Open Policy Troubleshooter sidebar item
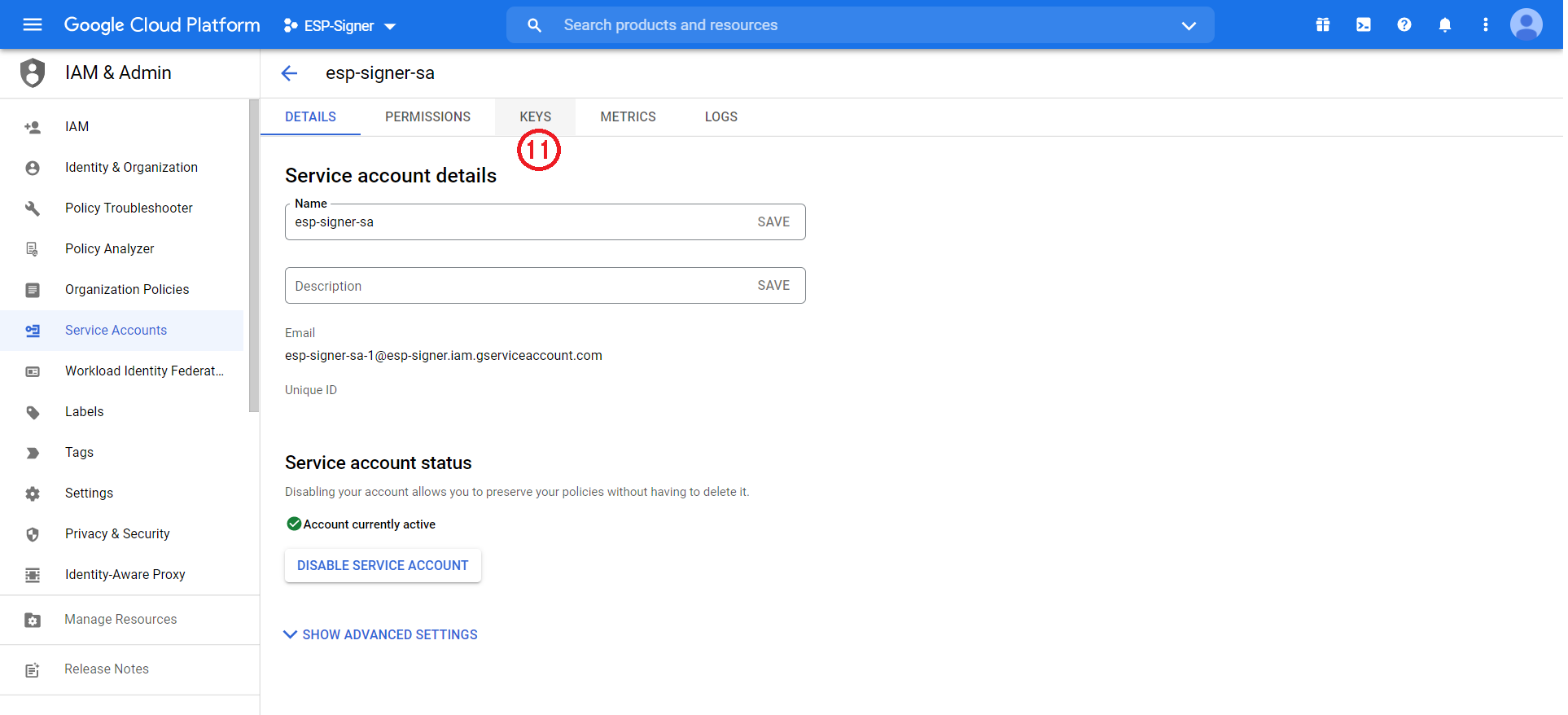 pyautogui.click(x=122, y=208)
